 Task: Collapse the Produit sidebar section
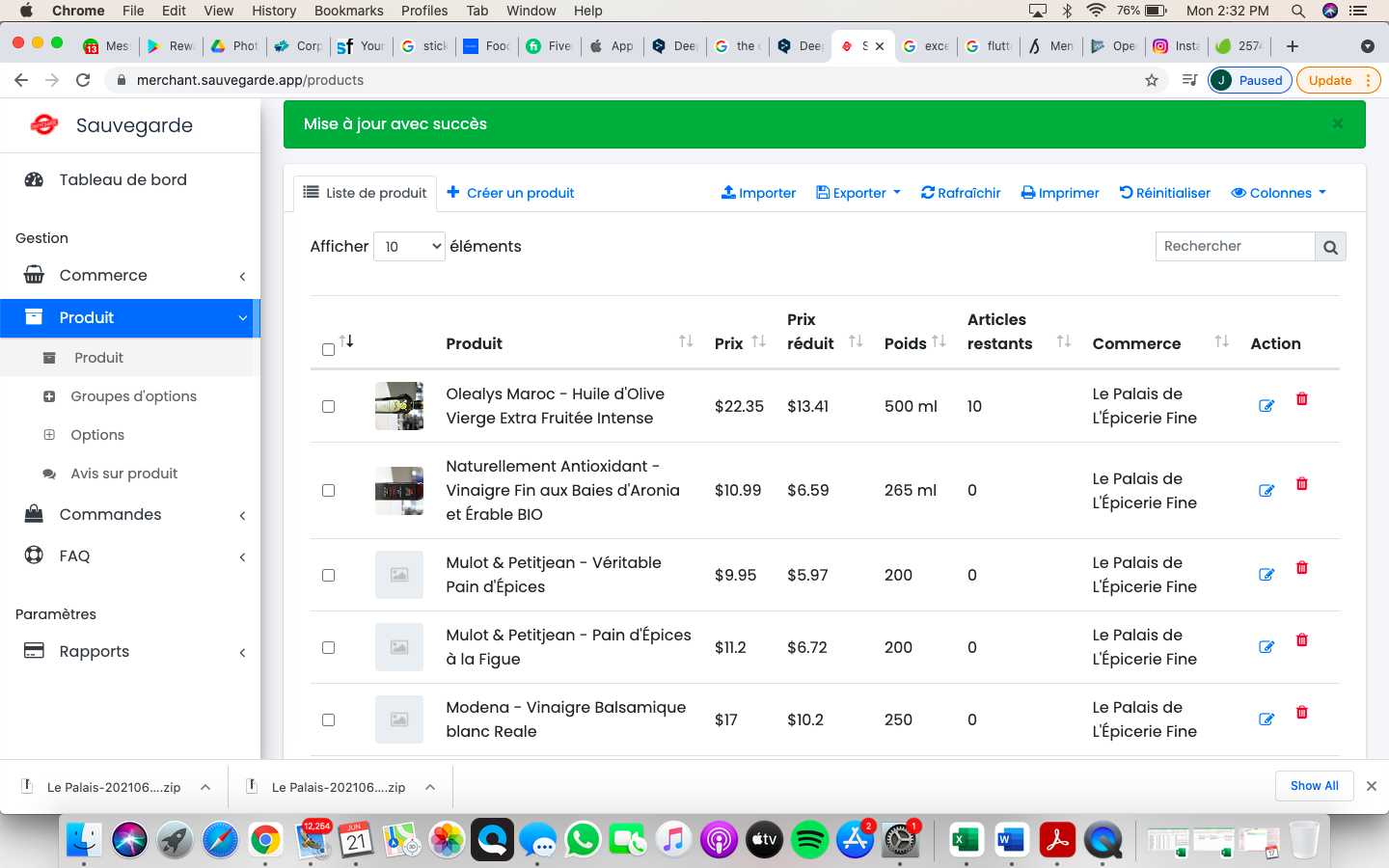[130, 317]
